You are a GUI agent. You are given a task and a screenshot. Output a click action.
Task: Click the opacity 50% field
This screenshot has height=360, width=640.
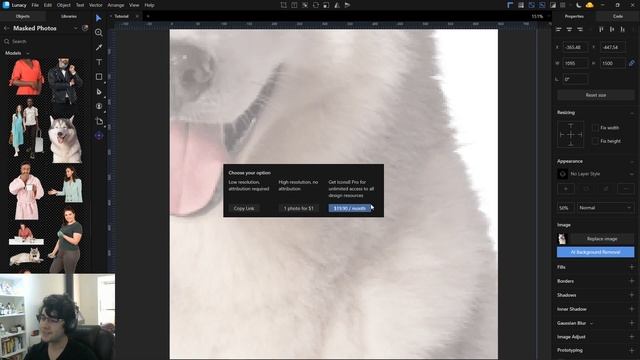click(x=565, y=208)
